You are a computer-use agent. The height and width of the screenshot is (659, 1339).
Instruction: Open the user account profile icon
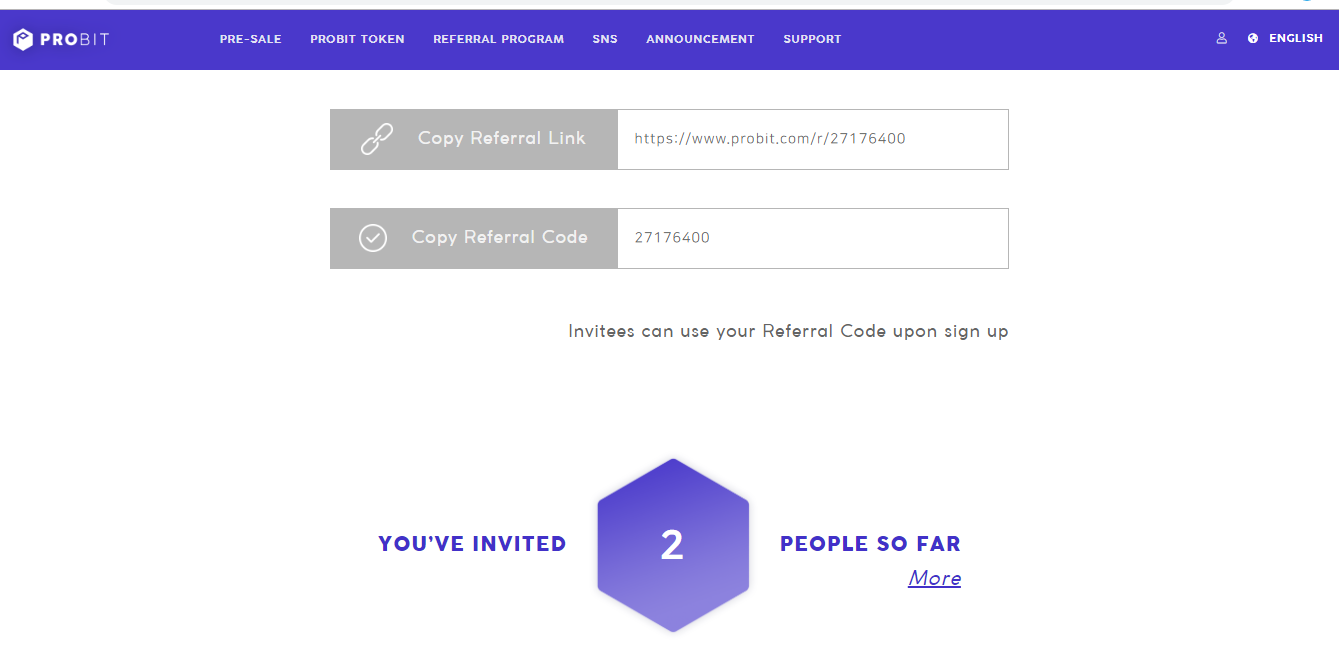tap(1221, 38)
